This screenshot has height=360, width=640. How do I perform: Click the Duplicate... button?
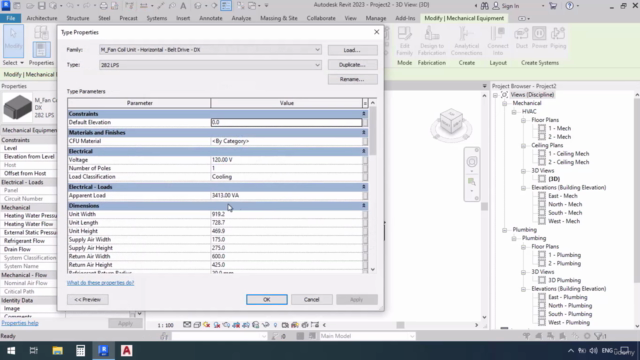[353, 65]
